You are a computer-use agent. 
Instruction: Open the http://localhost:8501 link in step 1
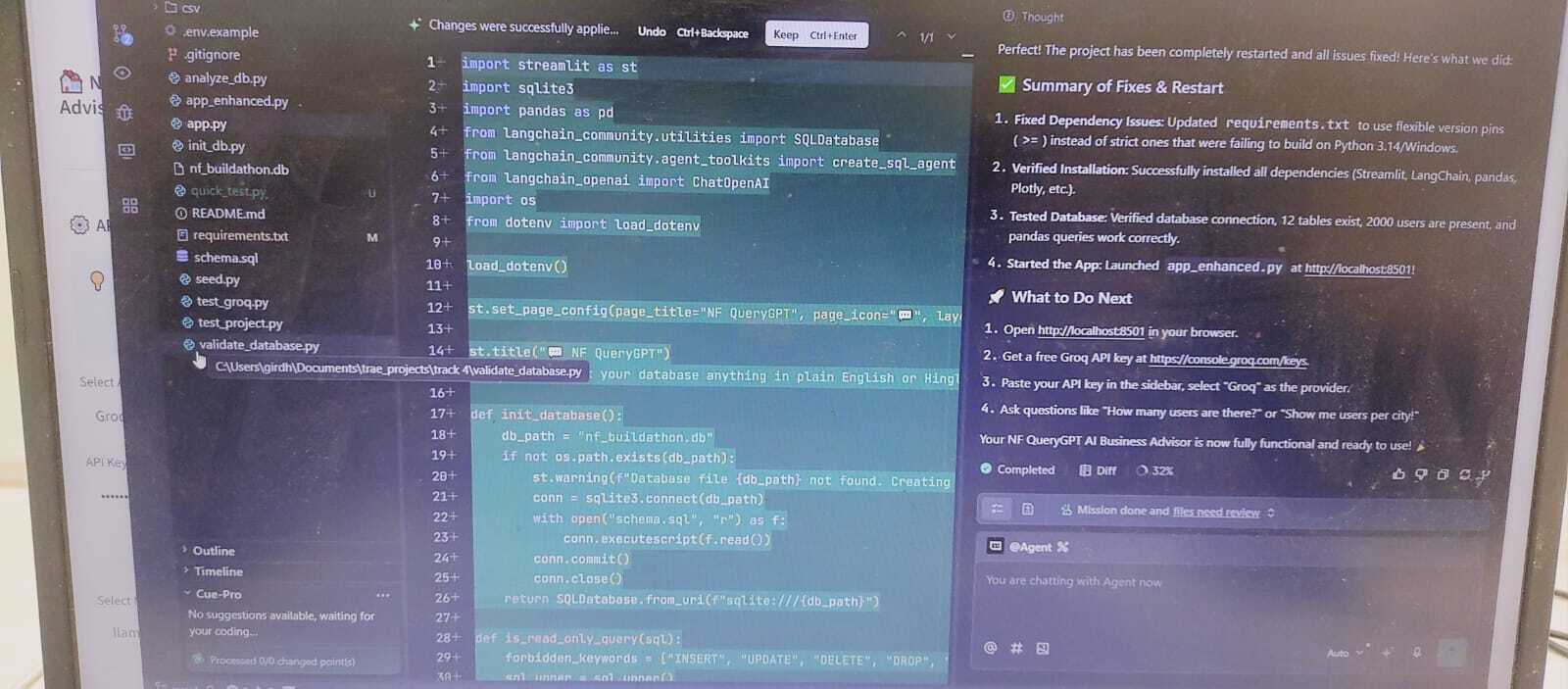(1090, 331)
